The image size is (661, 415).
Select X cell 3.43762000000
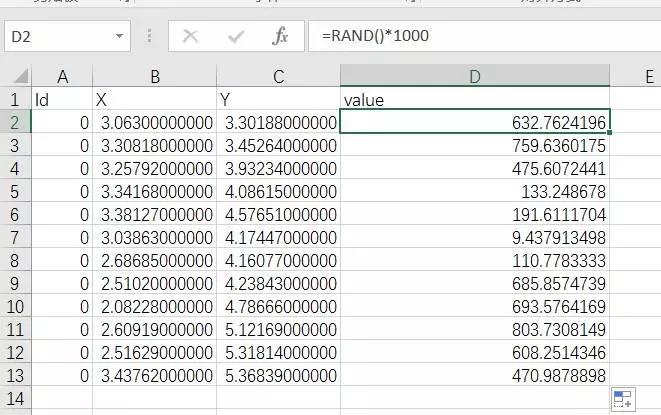coord(154,375)
